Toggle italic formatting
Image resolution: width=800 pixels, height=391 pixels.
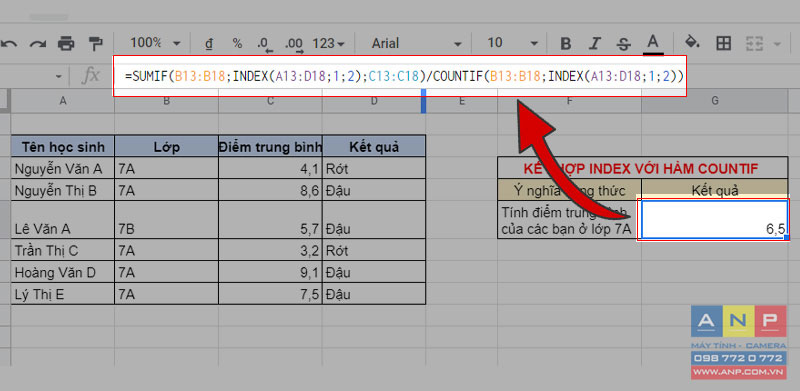click(594, 44)
